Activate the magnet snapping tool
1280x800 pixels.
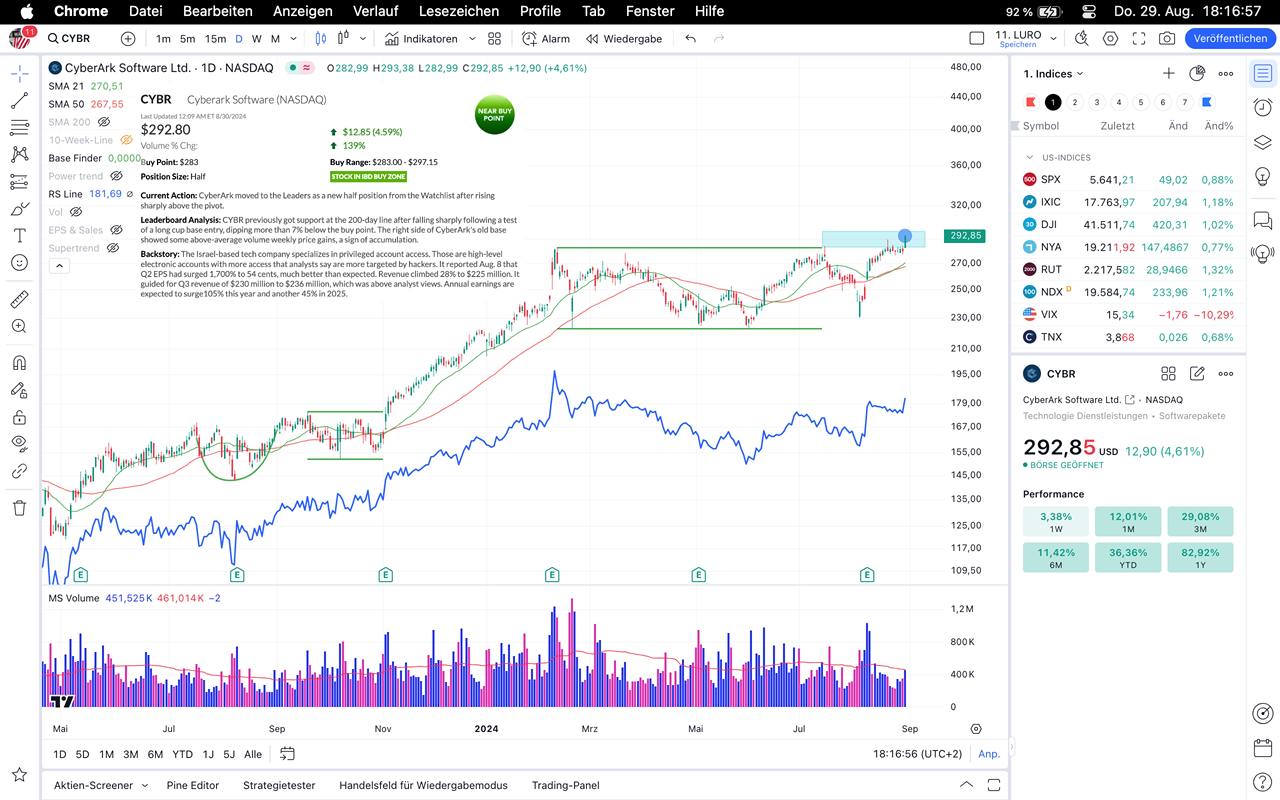click(19, 363)
